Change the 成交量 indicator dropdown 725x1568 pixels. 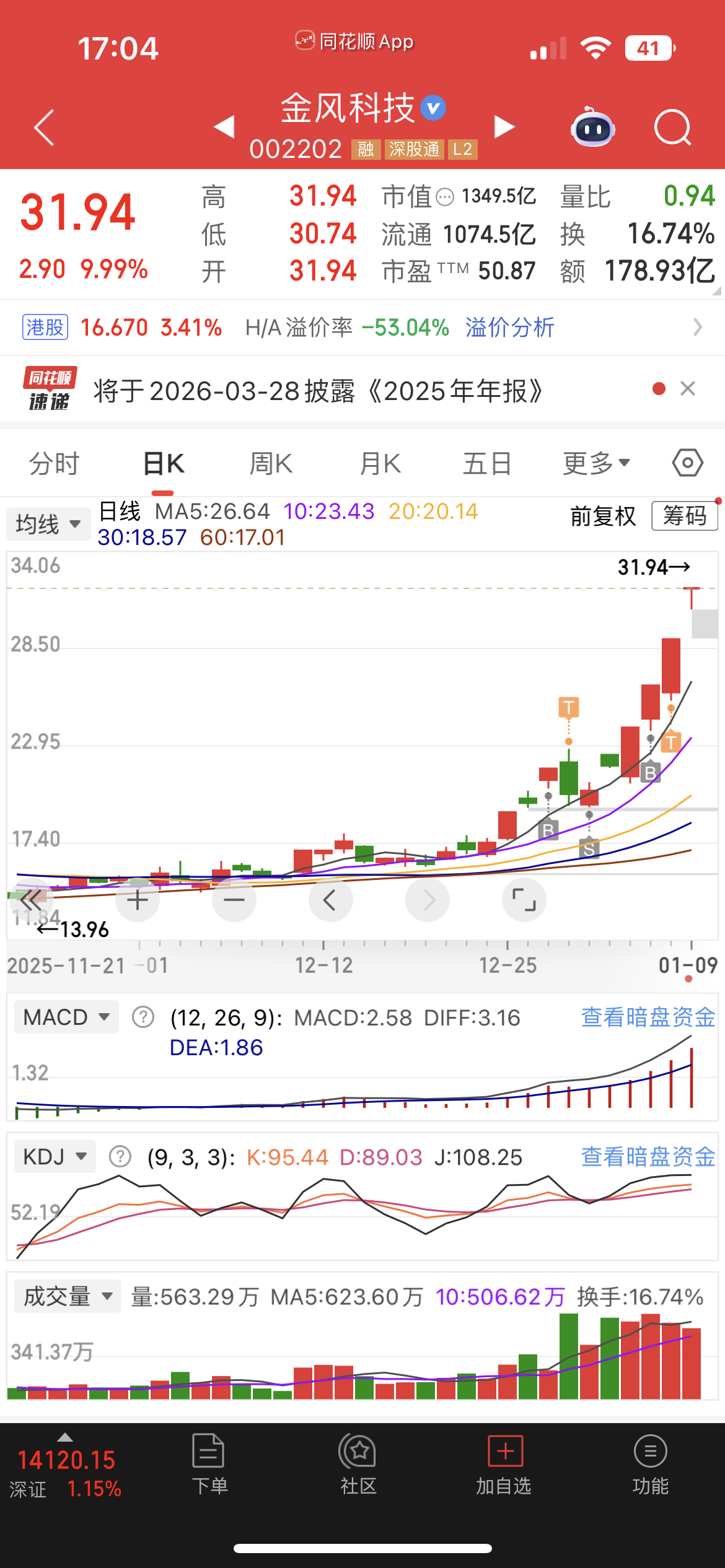tap(67, 1296)
